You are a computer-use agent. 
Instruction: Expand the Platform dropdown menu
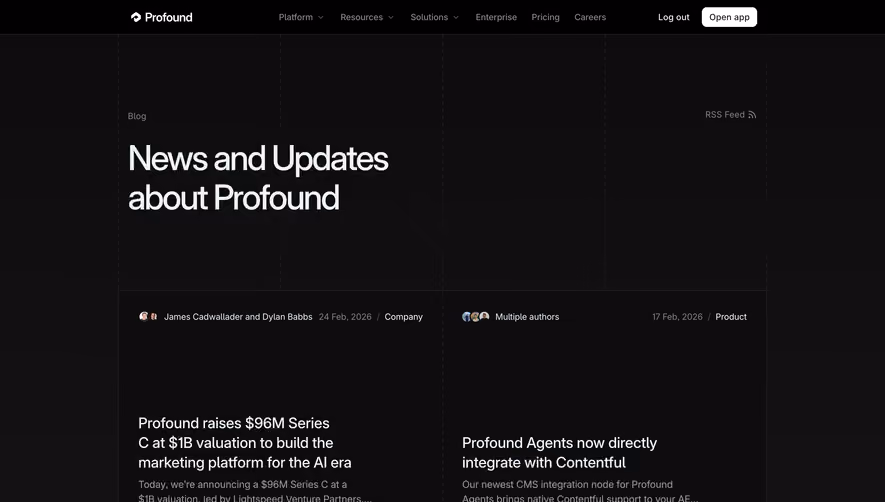pyautogui.click(x=301, y=17)
